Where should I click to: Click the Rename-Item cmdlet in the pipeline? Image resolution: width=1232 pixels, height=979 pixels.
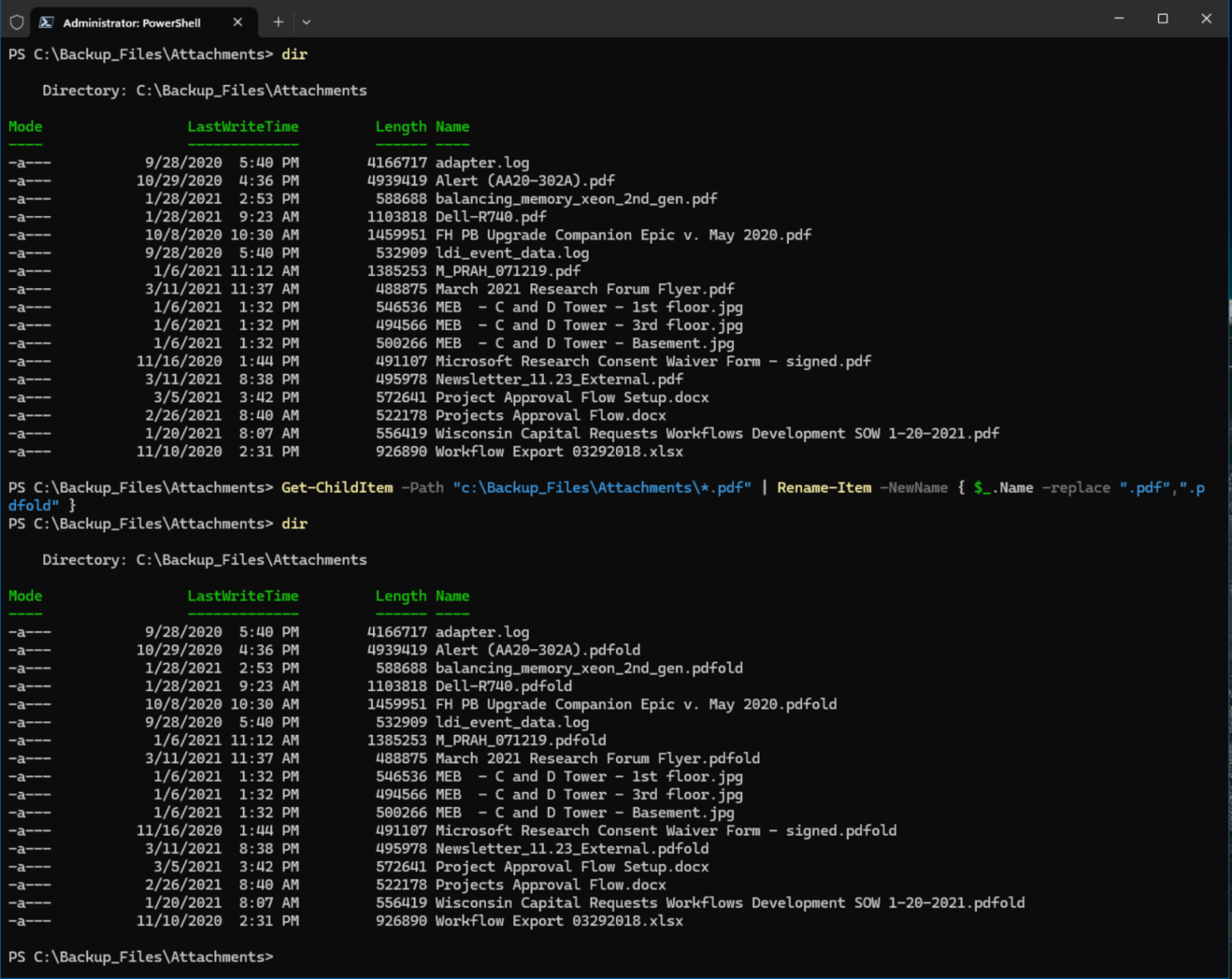[825, 487]
